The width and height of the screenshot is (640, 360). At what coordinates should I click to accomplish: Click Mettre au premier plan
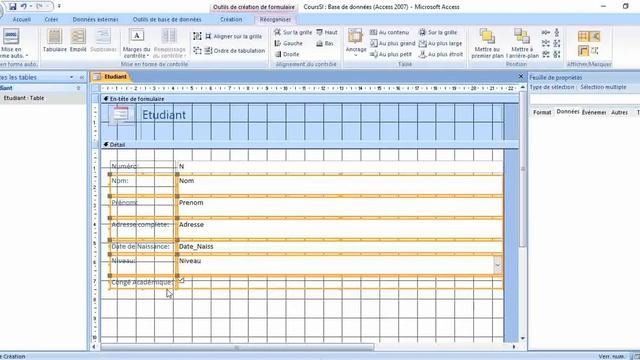click(x=487, y=43)
